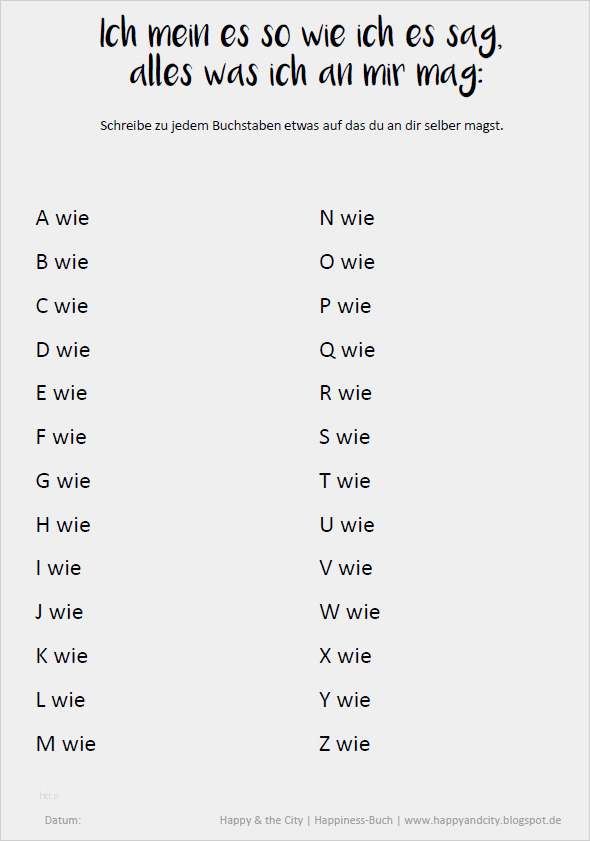The image size is (590, 841).
Task: Click 'Happy & the City' footer text
Action: (x=261, y=820)
